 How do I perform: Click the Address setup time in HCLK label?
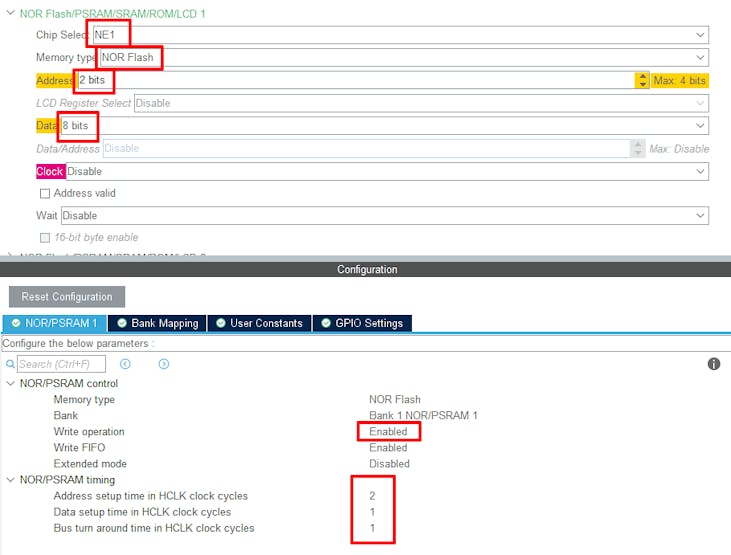(x=151, y=496)
